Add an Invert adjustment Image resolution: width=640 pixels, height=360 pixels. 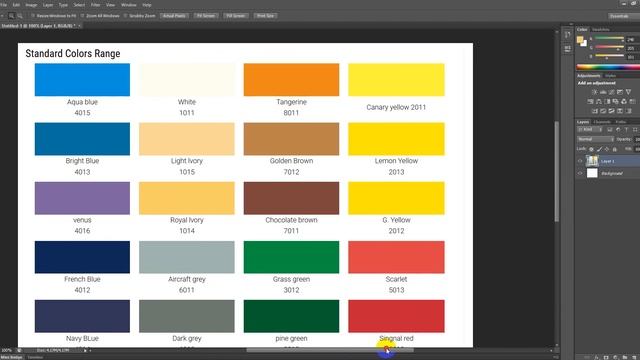coord(595,111)
